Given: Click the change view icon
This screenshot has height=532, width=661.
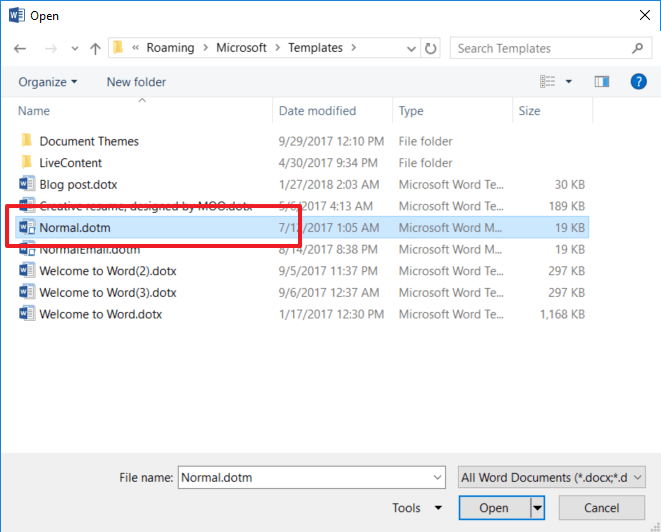Looking at the screenshot, I should click(548, 82).
